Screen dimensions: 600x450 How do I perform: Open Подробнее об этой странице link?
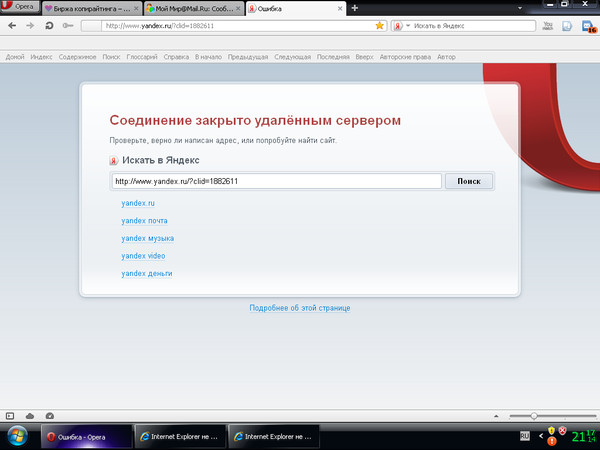tap(300, 308)
